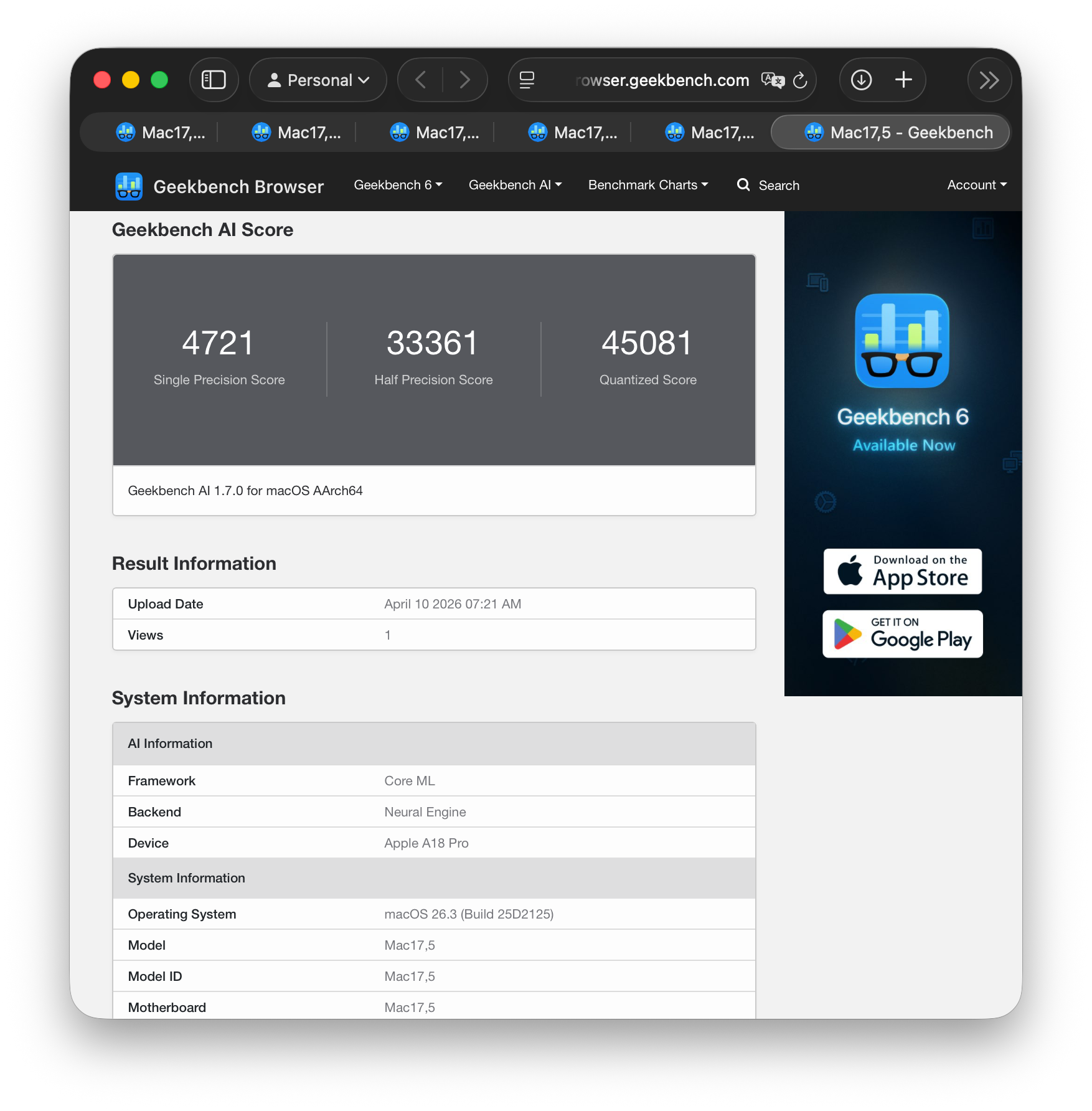Open the Benchmark Charts dropdown
Screen dimensions: 1092x1111
[647, 185]
